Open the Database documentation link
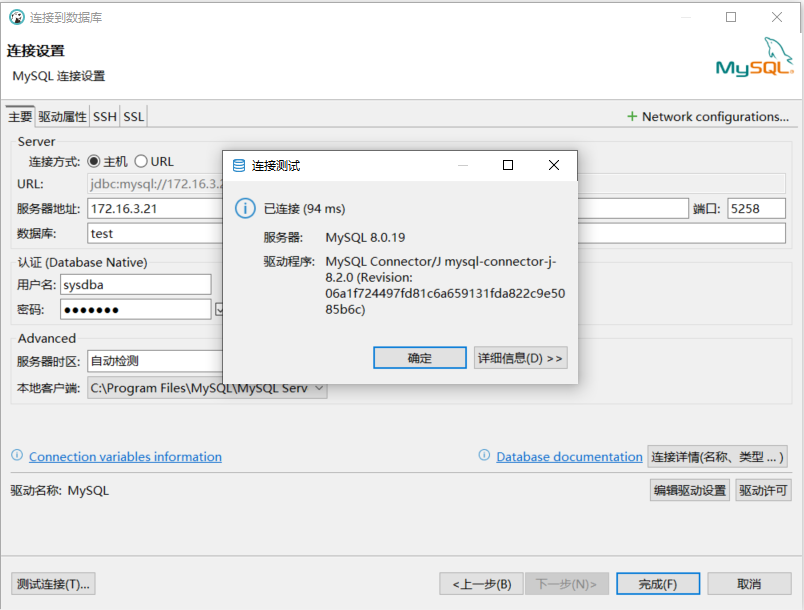This screenshot has width=804, height=610. click(x=569, y=457)
